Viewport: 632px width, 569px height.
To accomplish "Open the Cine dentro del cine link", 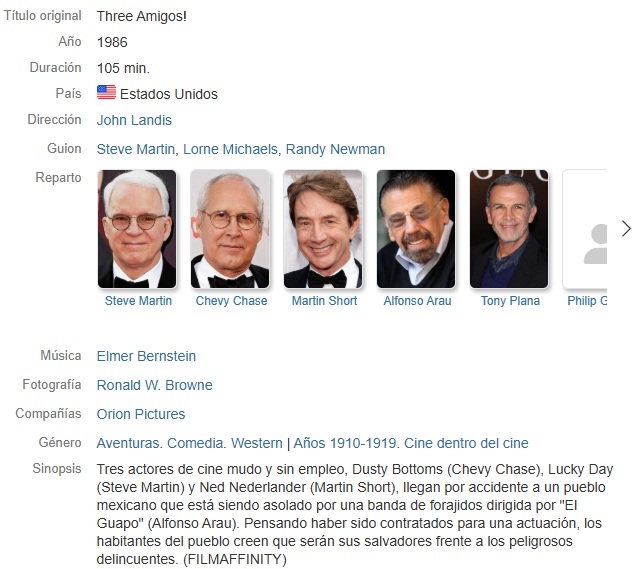I will pos(466,443).
